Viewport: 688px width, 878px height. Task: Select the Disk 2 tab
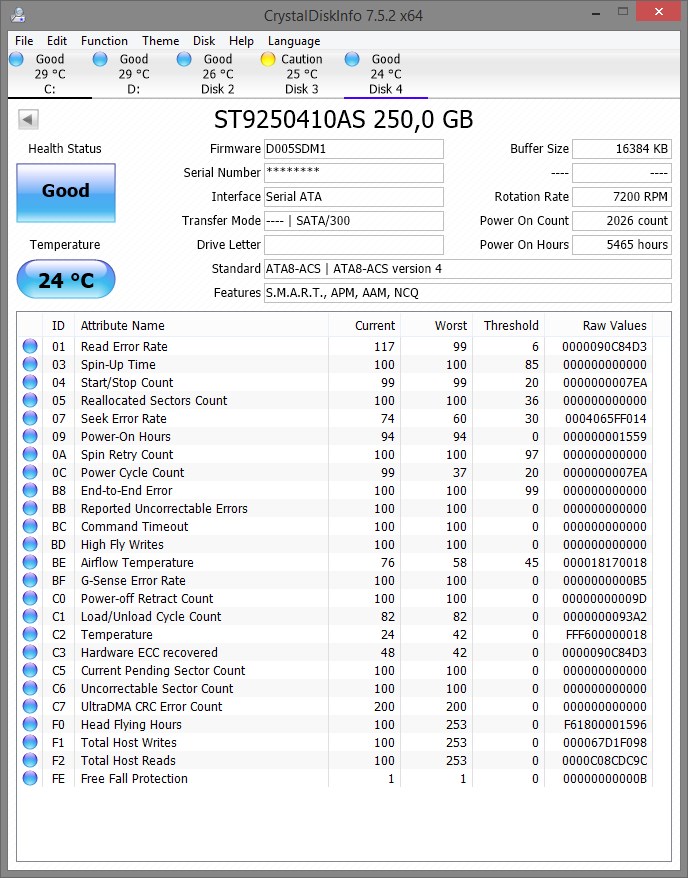[218, 74]
